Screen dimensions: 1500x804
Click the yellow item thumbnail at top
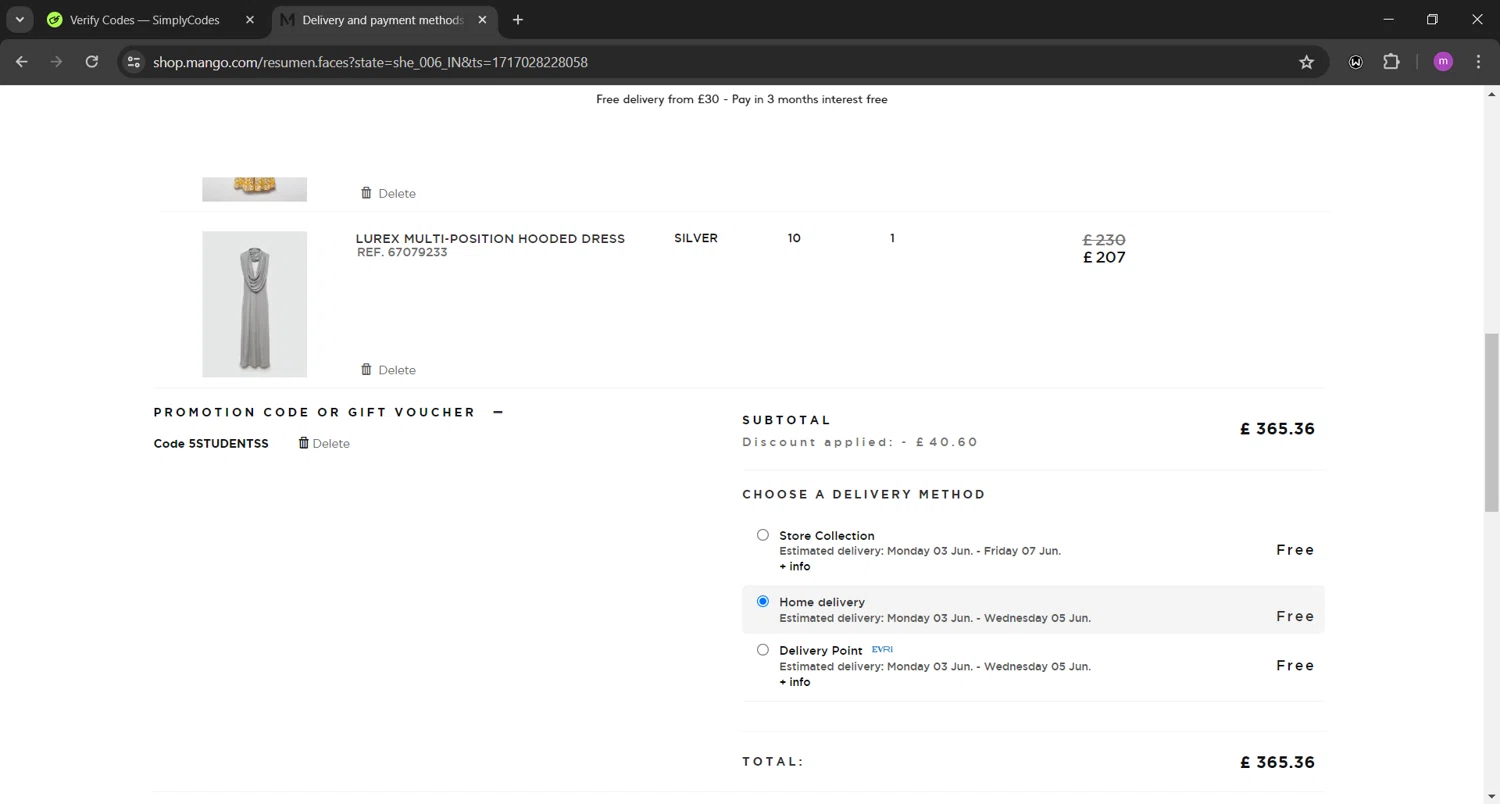[x=254, y=189]
